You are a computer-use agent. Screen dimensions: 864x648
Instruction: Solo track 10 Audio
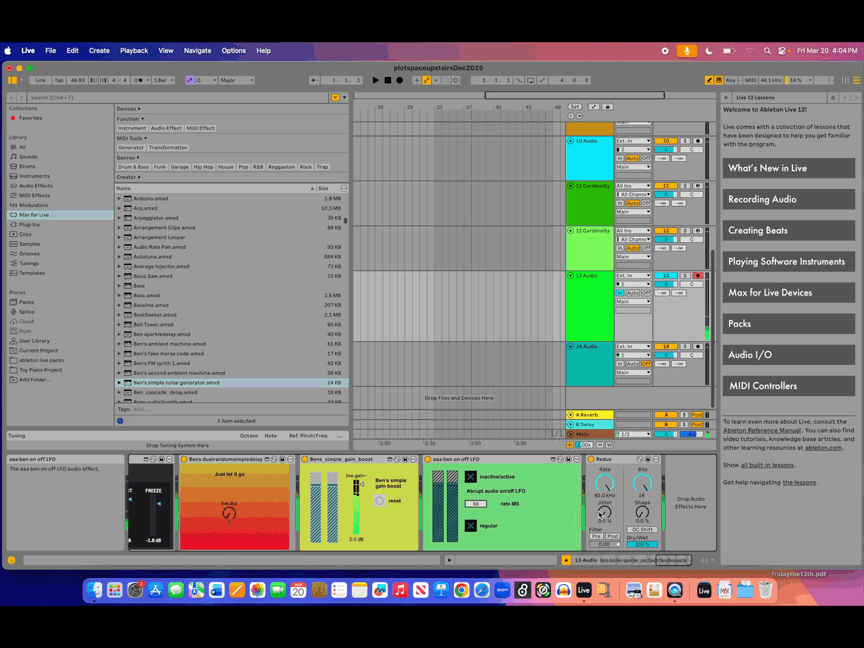[685, 141]
